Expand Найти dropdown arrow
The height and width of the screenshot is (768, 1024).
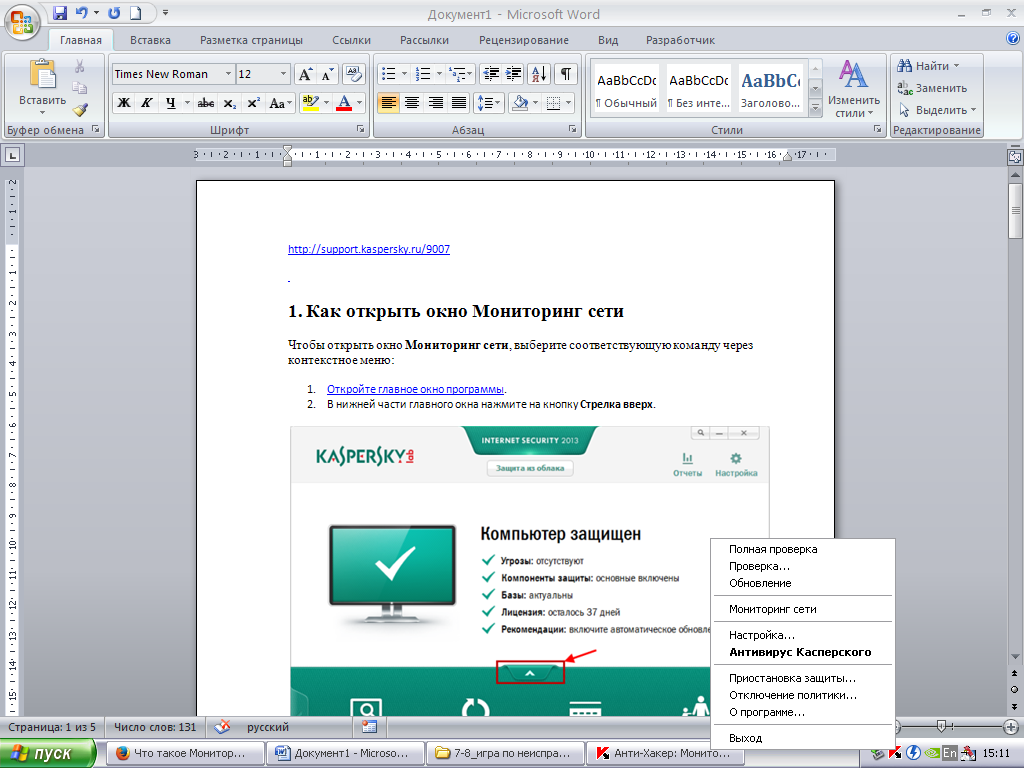(957, 66)
